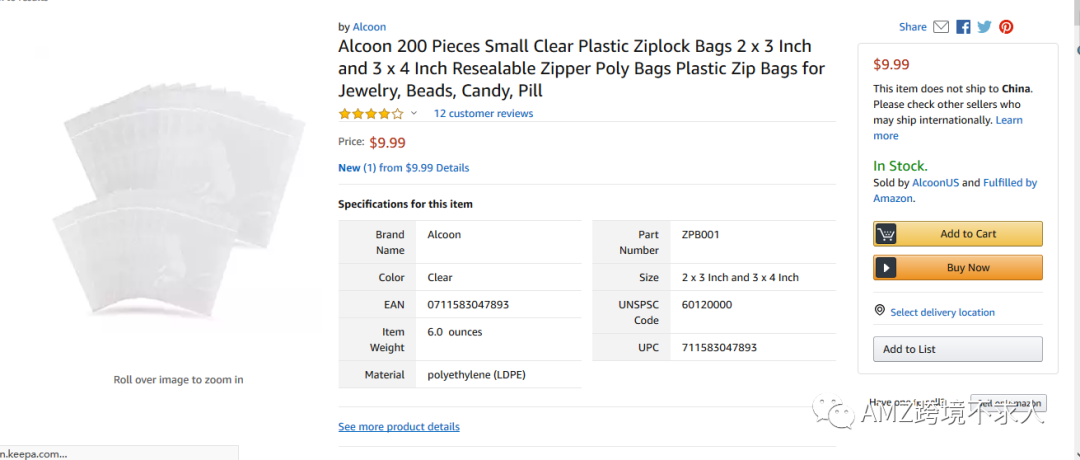Click the play icon on Buy Now
Image resolution: width=1080 pixels, height=460 pixels.
pos(886,268)
